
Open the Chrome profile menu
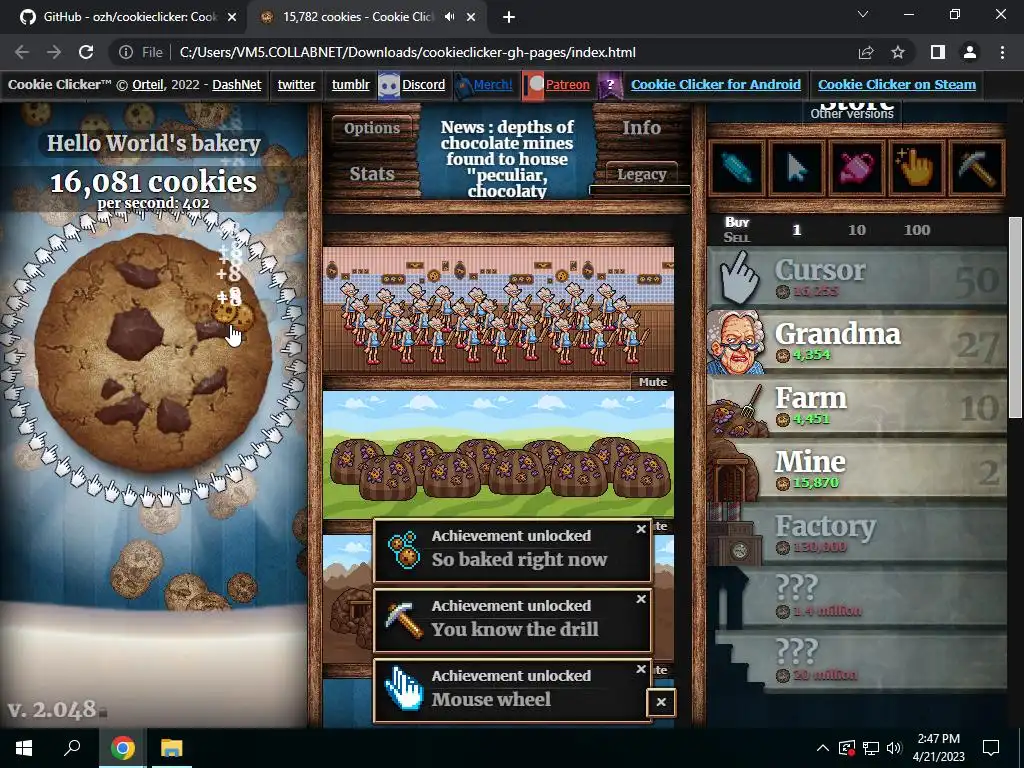click(x=970, y=52)
